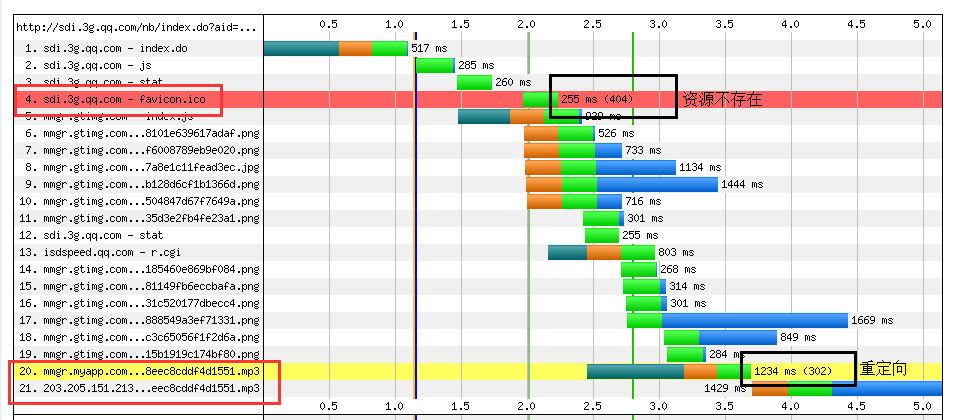Click the 285 ms duration label
Viewport: 954px width, 420px height.
(476, 65)
